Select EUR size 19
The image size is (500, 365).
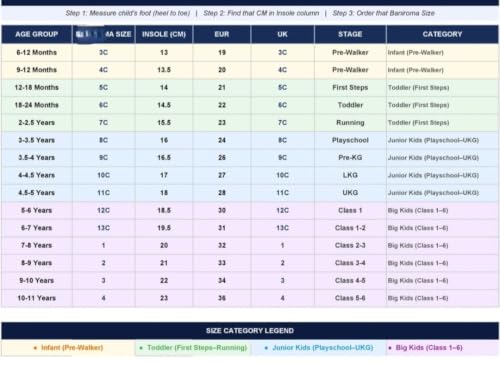tap(222, 52)
